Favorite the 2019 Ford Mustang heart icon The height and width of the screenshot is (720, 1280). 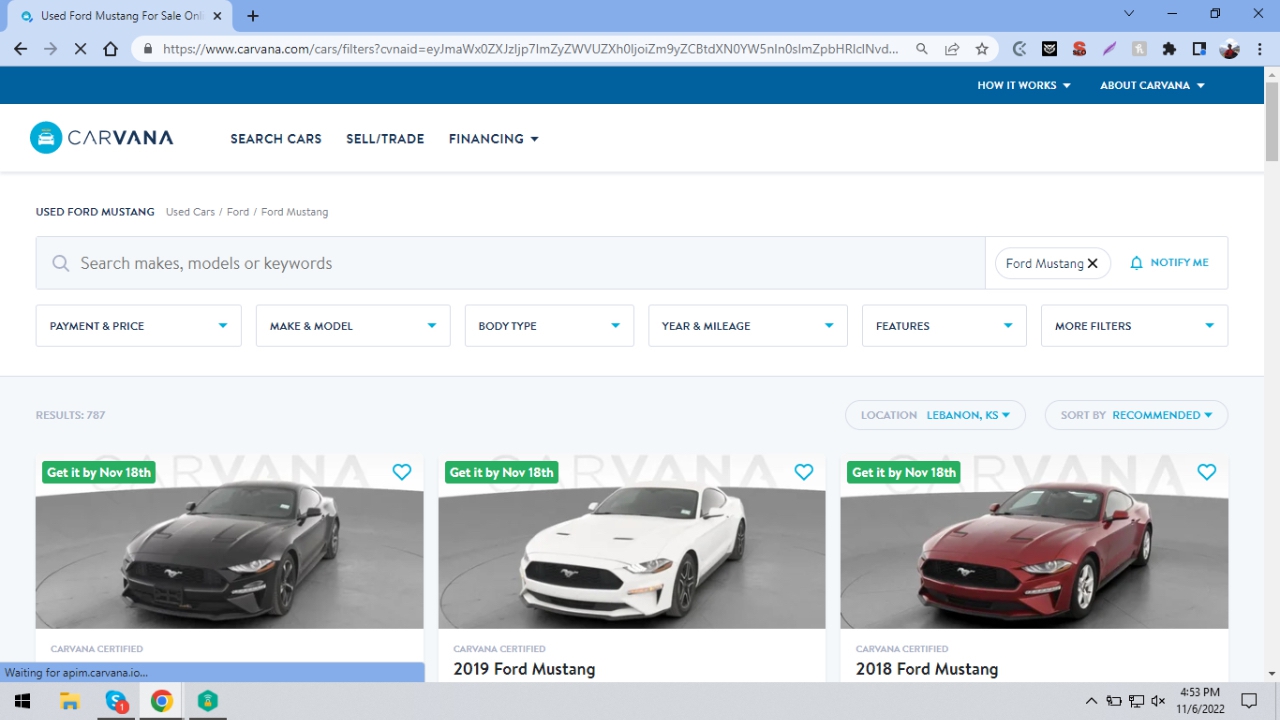(x=804, y=472)
